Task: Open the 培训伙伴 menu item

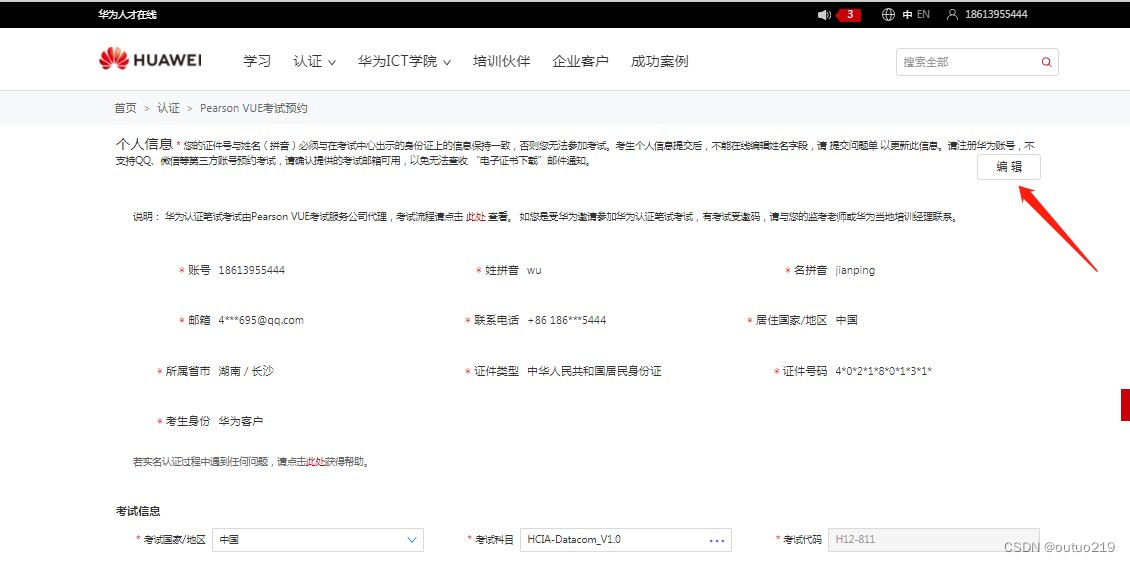Action: [x=502, y=61]
